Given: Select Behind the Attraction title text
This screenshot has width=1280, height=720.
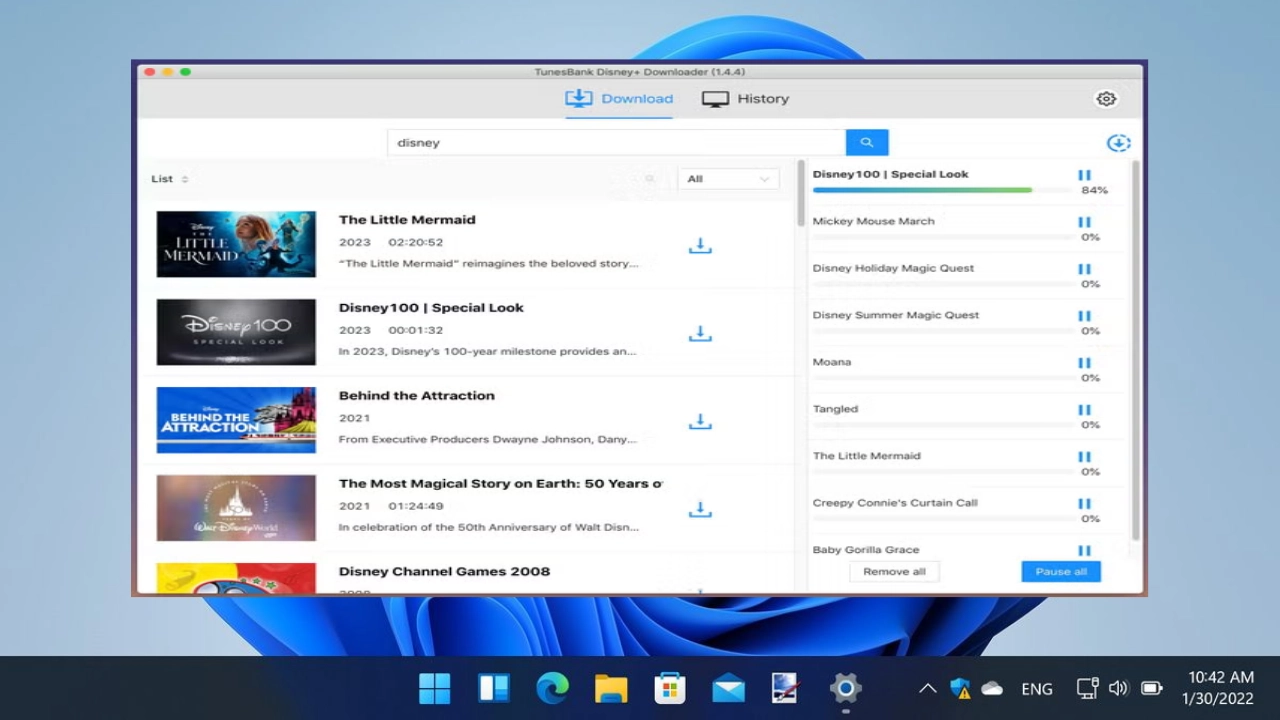Looking at the screenshot, I should tap(417, 396).
